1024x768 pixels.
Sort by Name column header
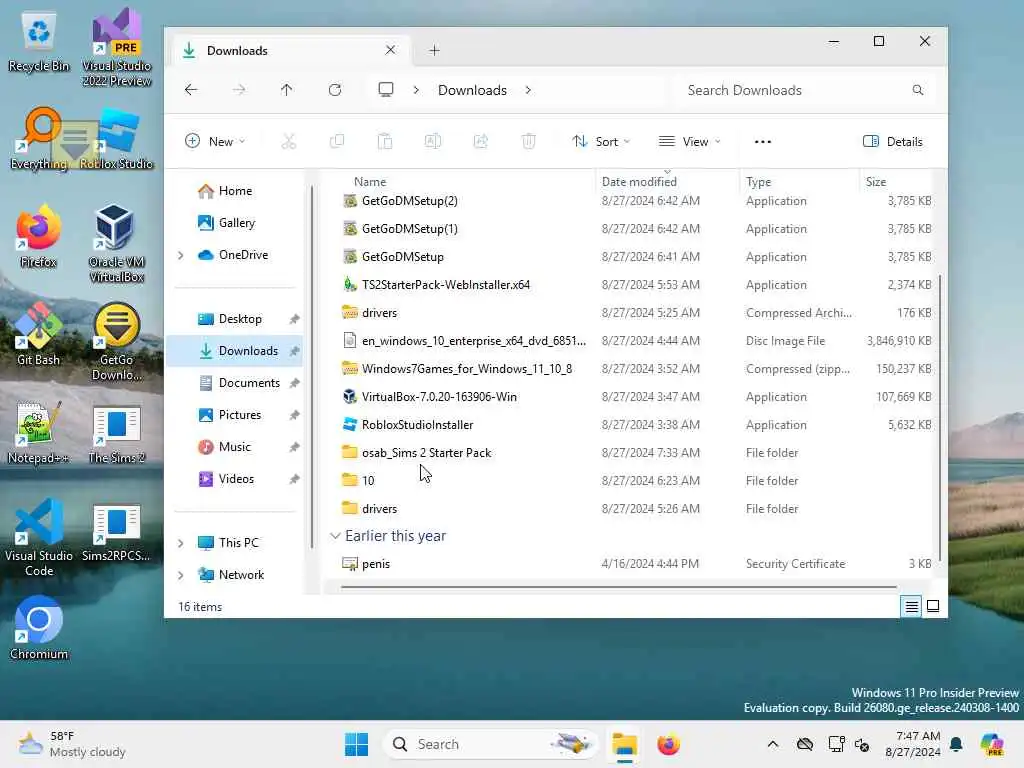[x=370, y=182]
